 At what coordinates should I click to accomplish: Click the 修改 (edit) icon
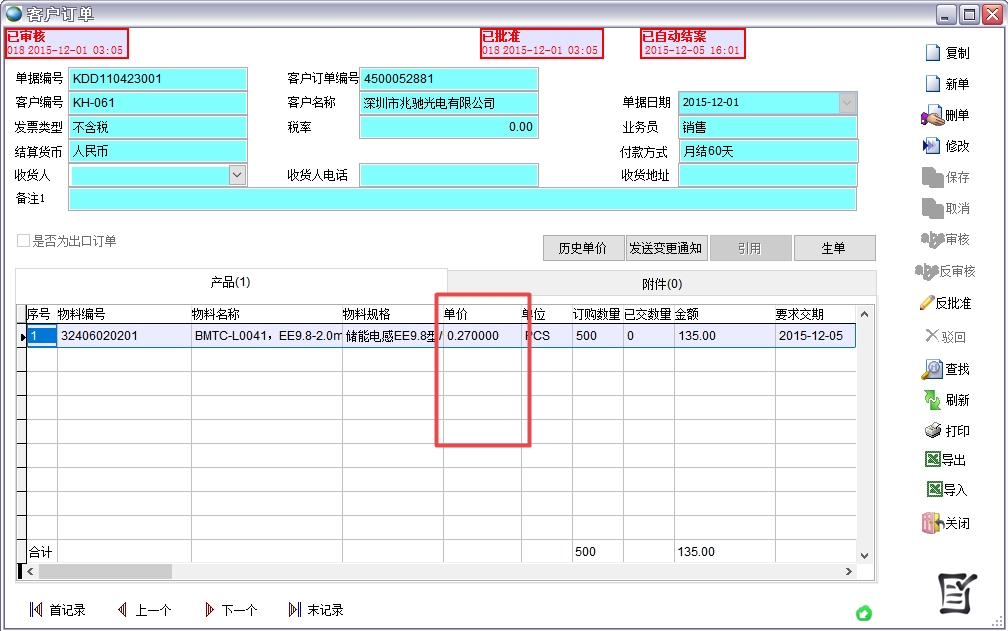[932, 146]
